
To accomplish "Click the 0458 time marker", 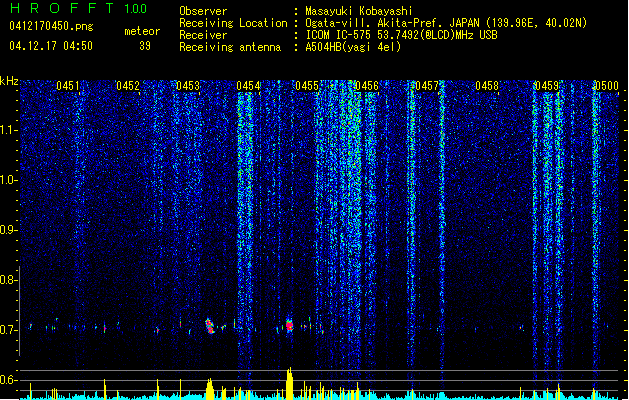I will pos(487,86).
